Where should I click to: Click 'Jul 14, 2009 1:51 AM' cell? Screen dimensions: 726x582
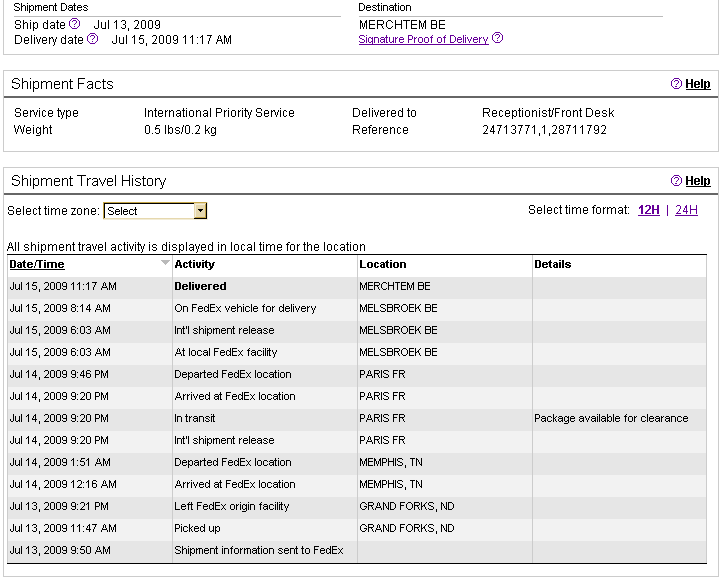click(60, 462)
